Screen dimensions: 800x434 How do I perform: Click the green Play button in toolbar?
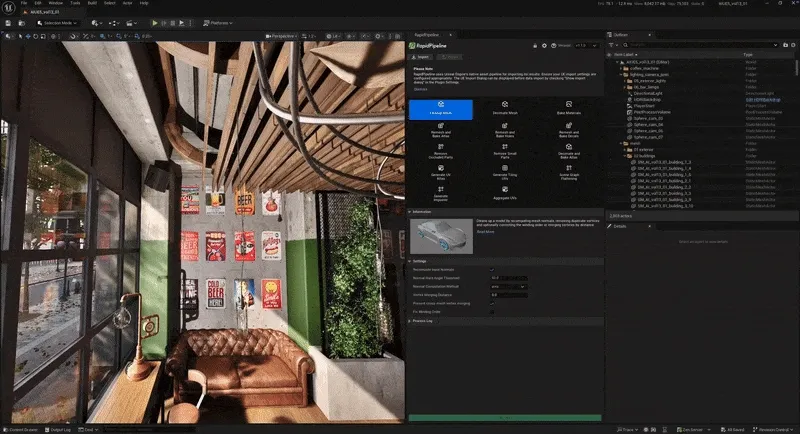pos(154,22)
